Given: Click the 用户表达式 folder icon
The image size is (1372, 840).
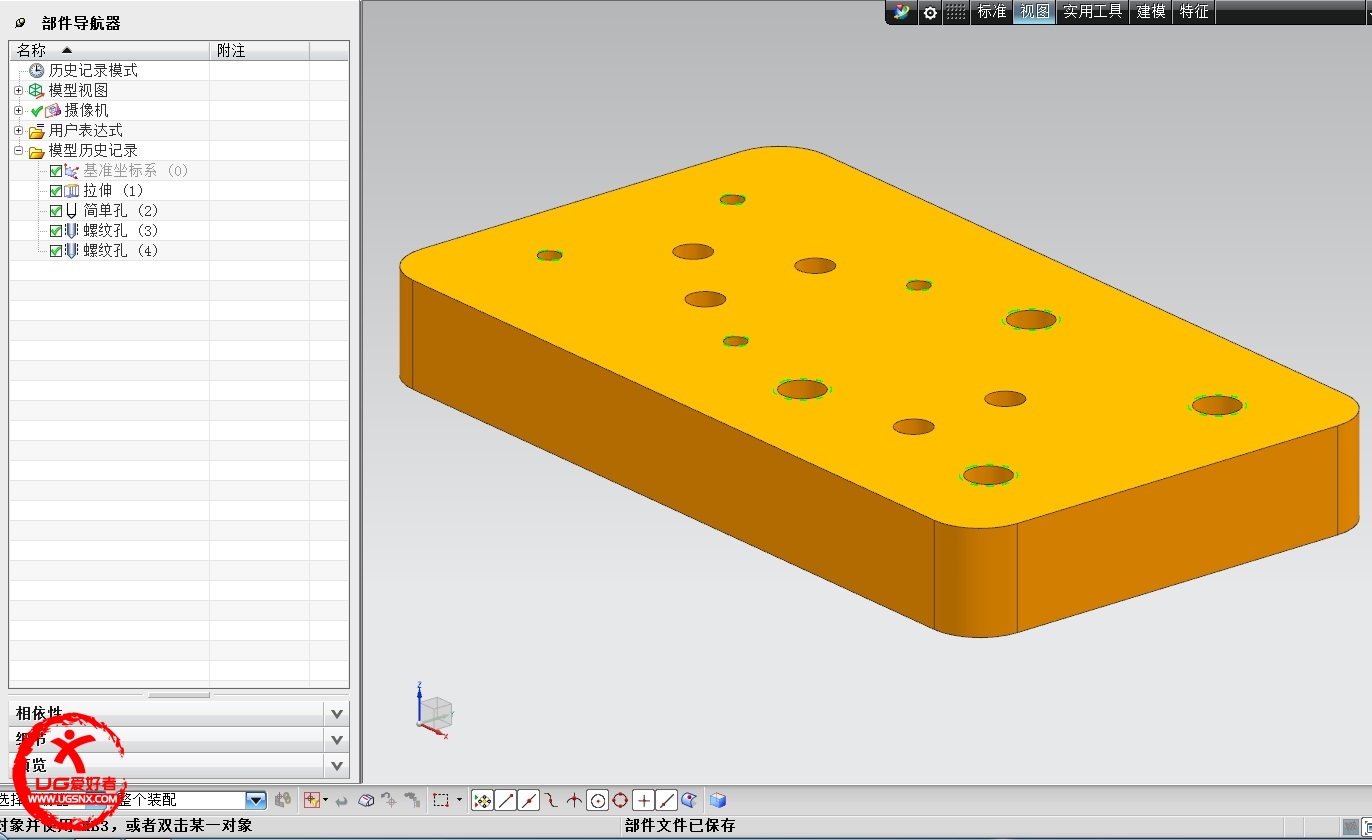Looking at the screenshot, I should (x=37, y=131).
